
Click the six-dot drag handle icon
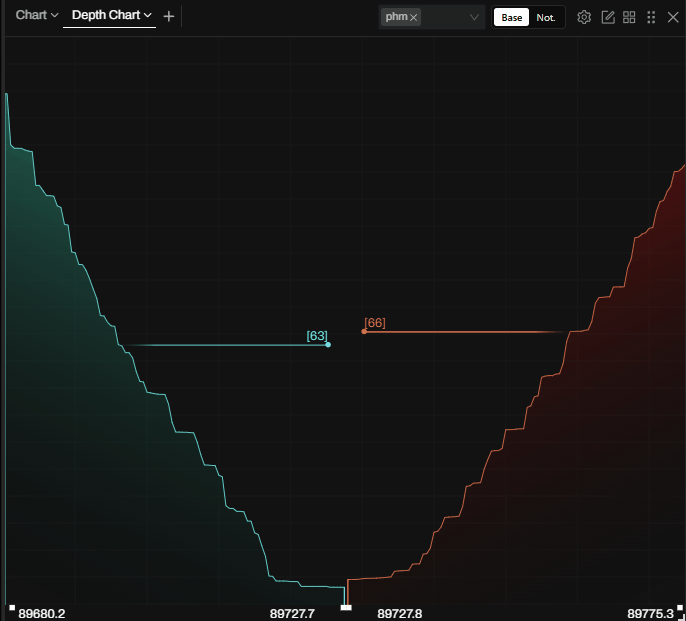click(651, 17)
